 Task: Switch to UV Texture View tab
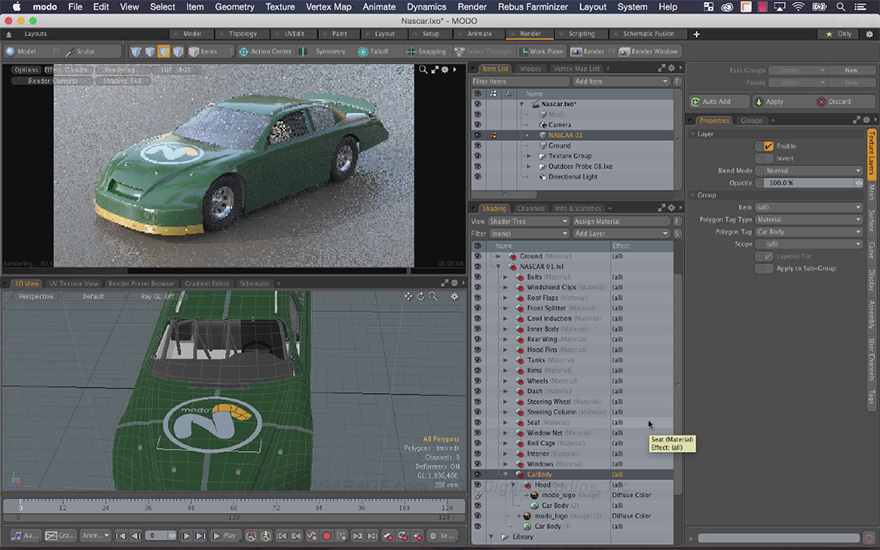click(x=74, y=283)
